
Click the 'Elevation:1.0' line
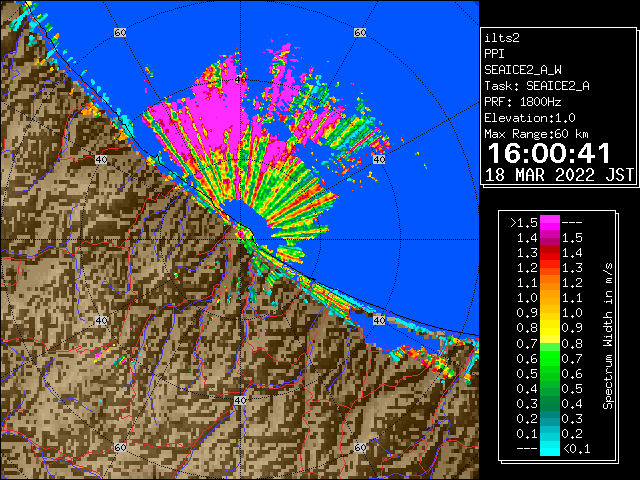pos(530,118)
